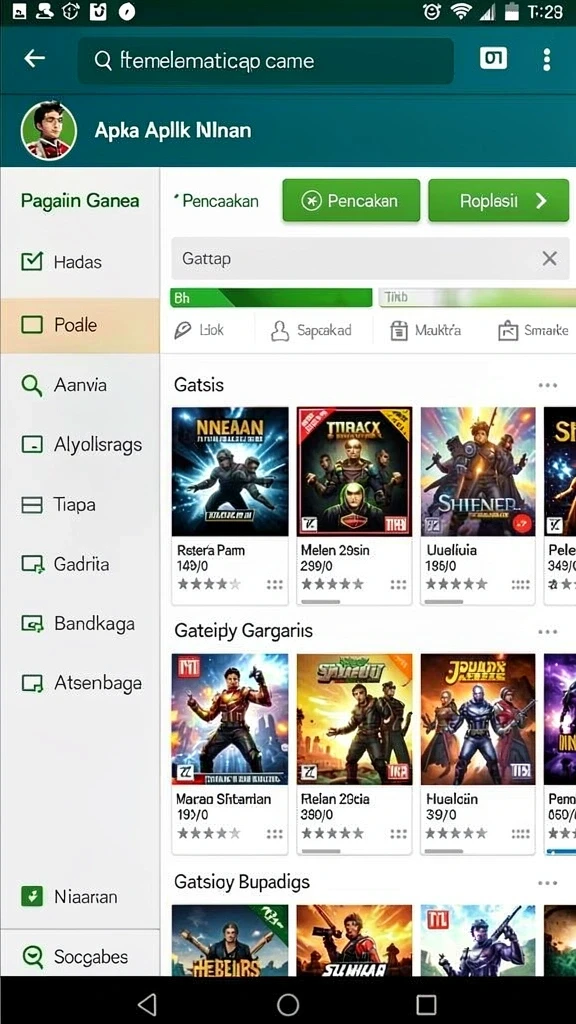Open grid menu on Hualciin card
Screen dimensions: 576x1024
[520, 834]
